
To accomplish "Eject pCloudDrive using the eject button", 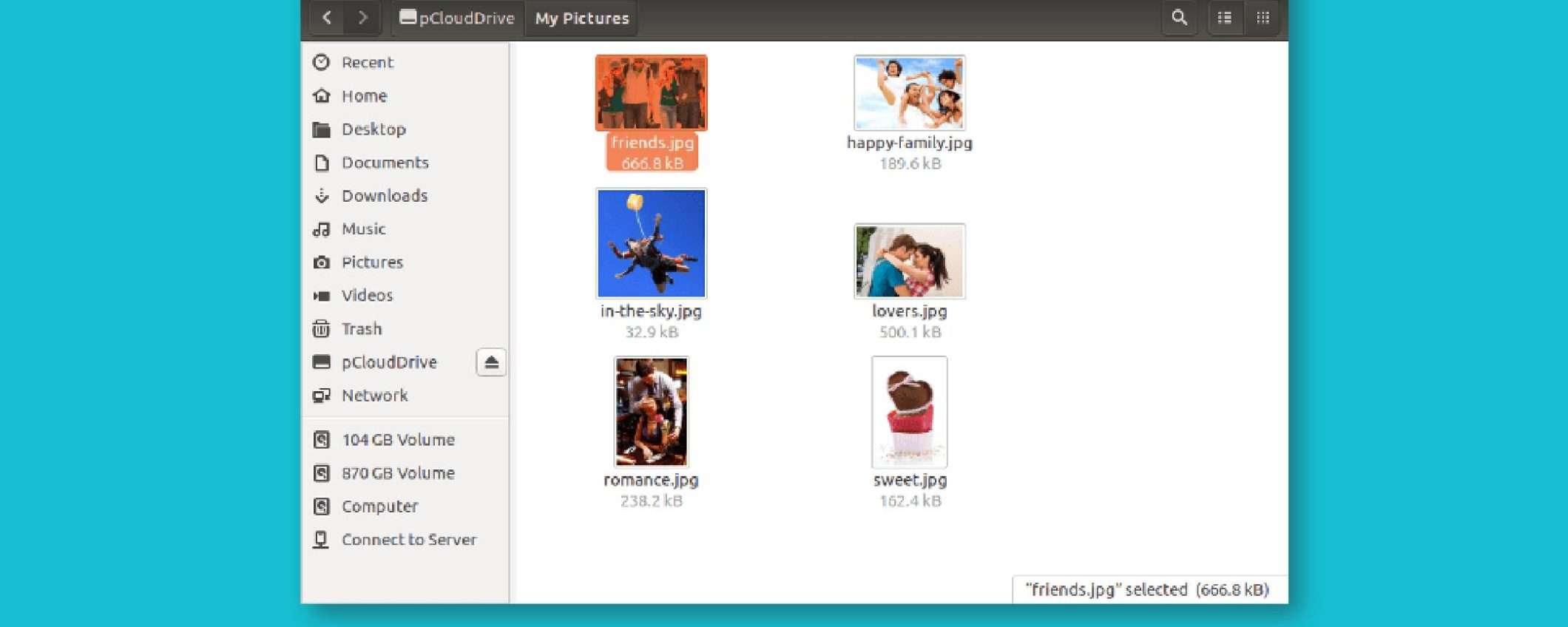I will click(491, 362).
